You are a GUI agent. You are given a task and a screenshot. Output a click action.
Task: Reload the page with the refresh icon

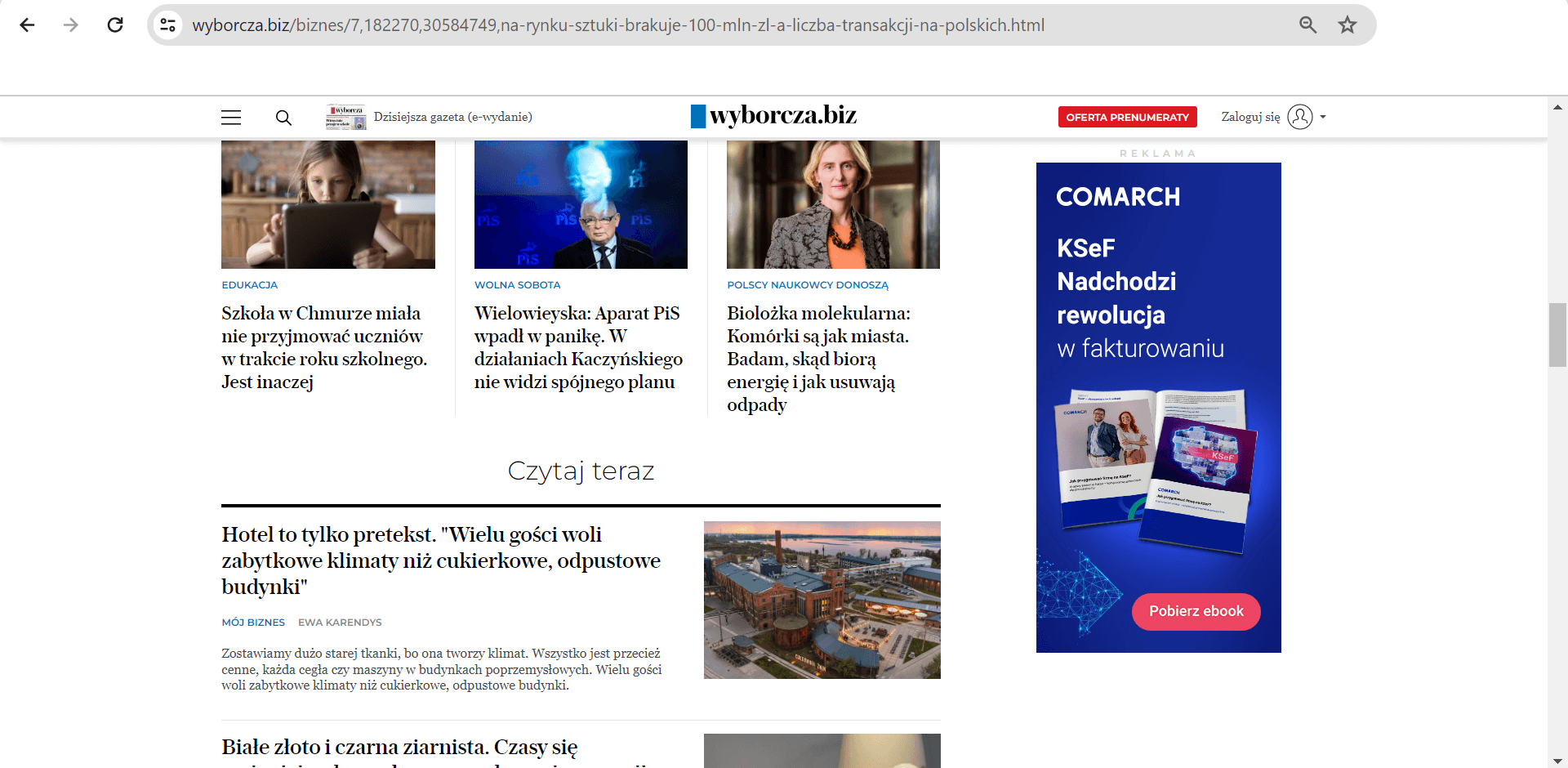click(115, 25)
